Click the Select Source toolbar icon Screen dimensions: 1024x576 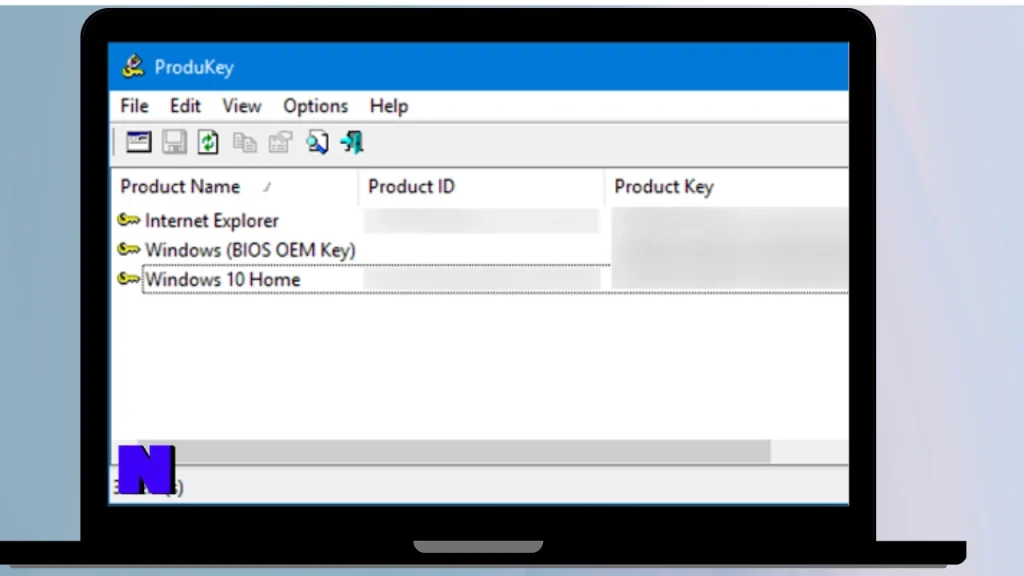[x=138, y=142]
